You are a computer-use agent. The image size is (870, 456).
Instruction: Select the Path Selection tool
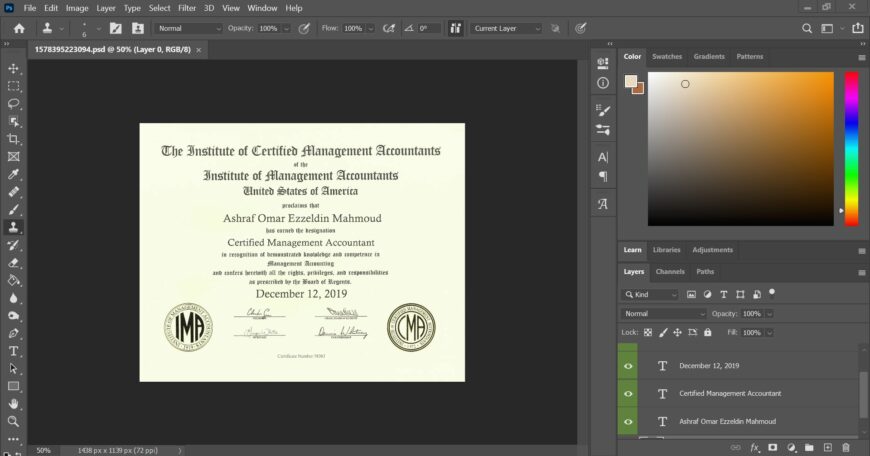(13, 369)
